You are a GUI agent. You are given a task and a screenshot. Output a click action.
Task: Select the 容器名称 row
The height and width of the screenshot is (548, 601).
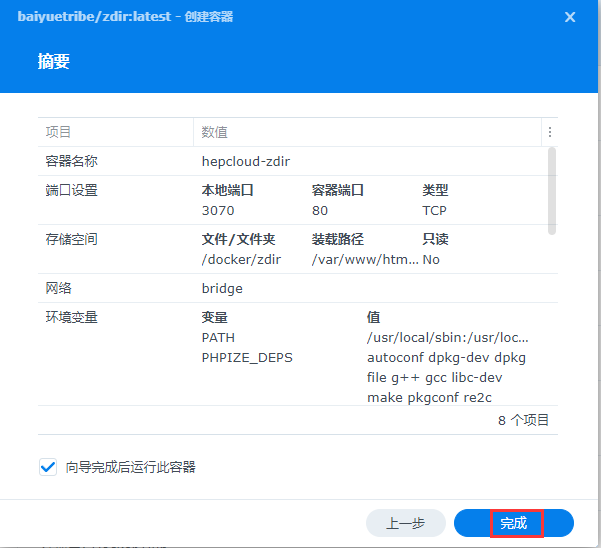pyautogui.click(x=72, y=161)
